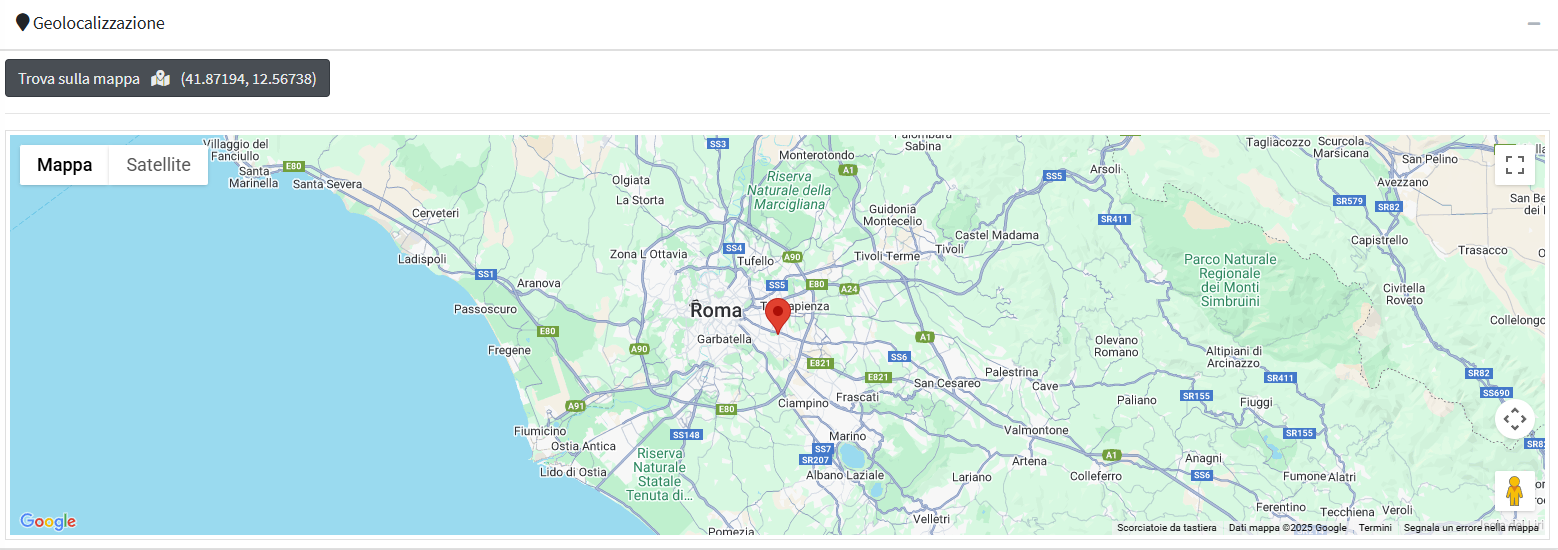The height and width of the screenshot is (550, 1558).
Task: Click the Guidonia Montecelio label
Action: point(892,214)
